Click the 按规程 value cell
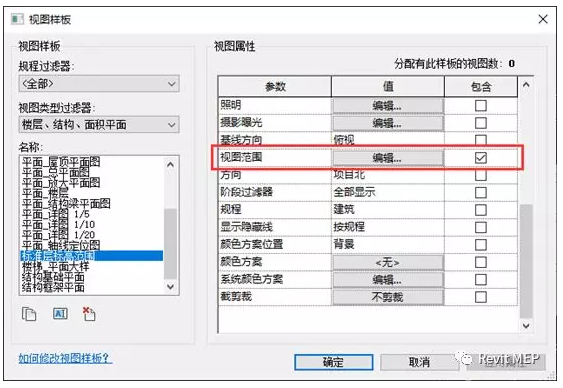Screen dimensions: 563x388 pos(388,227)
